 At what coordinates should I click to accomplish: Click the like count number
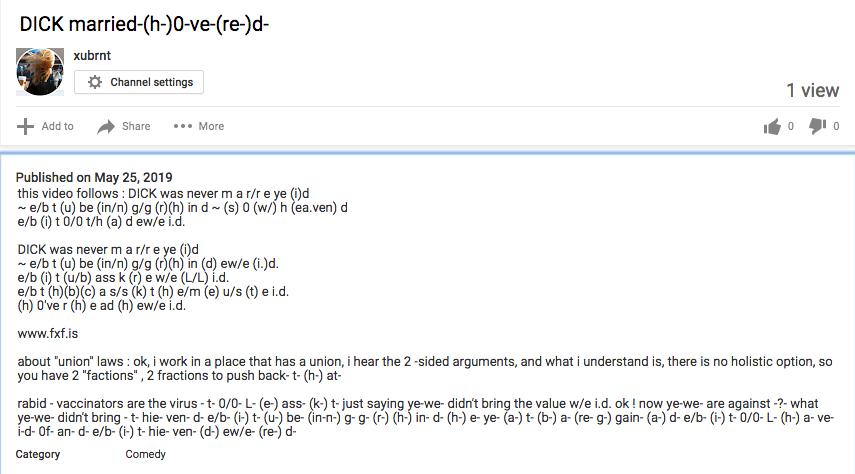tap(791, 127)
